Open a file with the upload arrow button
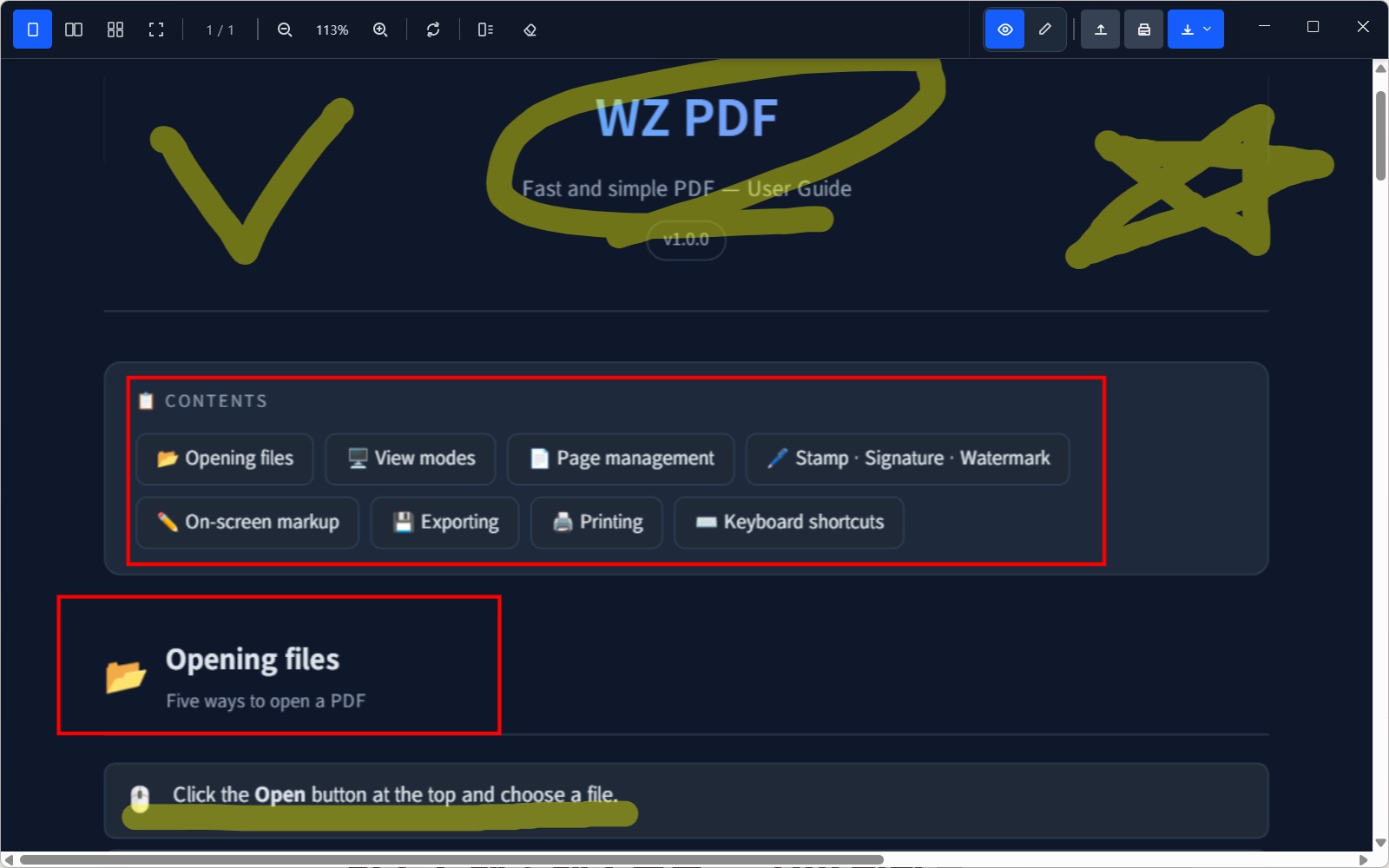This screenshot has height=868, width=1389. click(1100, 30)
